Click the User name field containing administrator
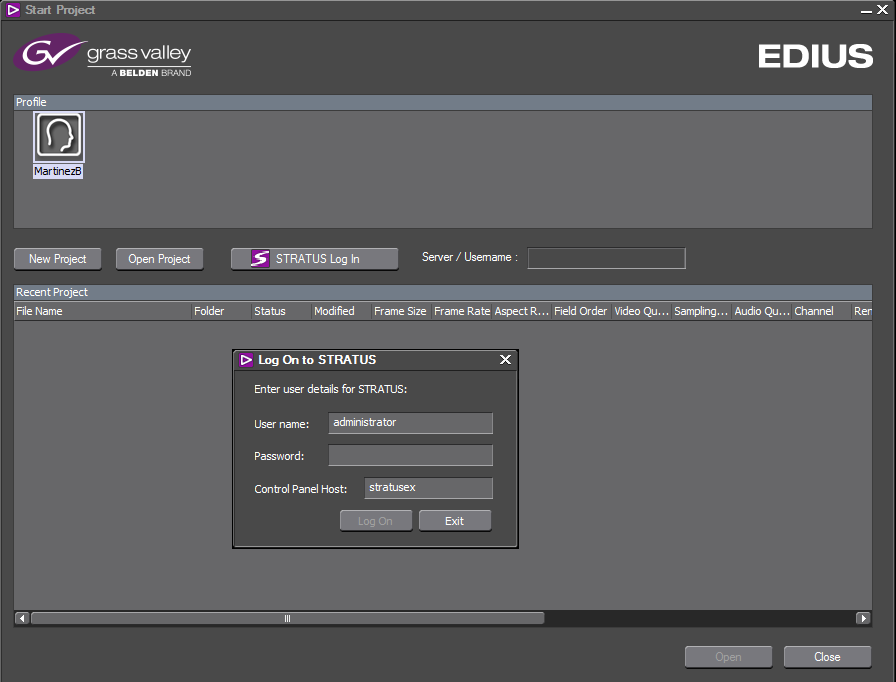This screenshot has height=682, width=896. coord(410,423)
